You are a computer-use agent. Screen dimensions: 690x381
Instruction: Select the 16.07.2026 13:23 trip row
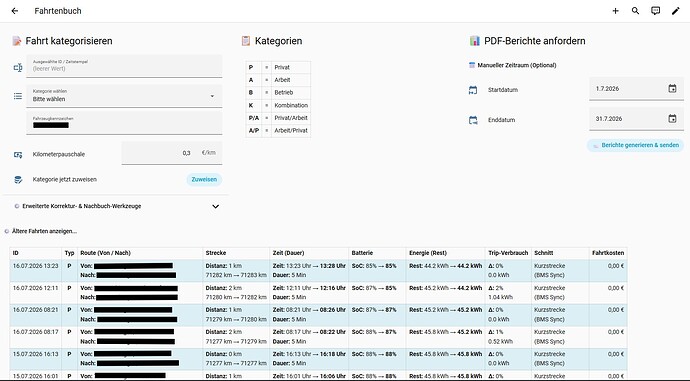(319, 271)
